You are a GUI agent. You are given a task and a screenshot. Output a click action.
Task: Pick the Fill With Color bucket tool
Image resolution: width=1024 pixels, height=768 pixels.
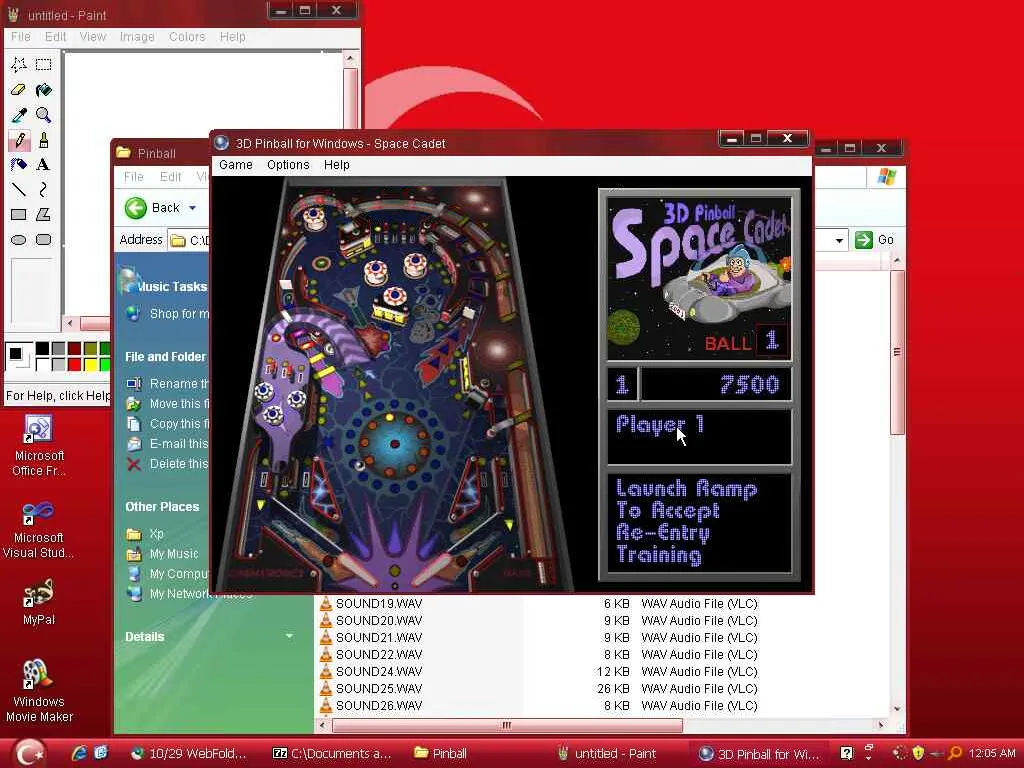(44, 89)
